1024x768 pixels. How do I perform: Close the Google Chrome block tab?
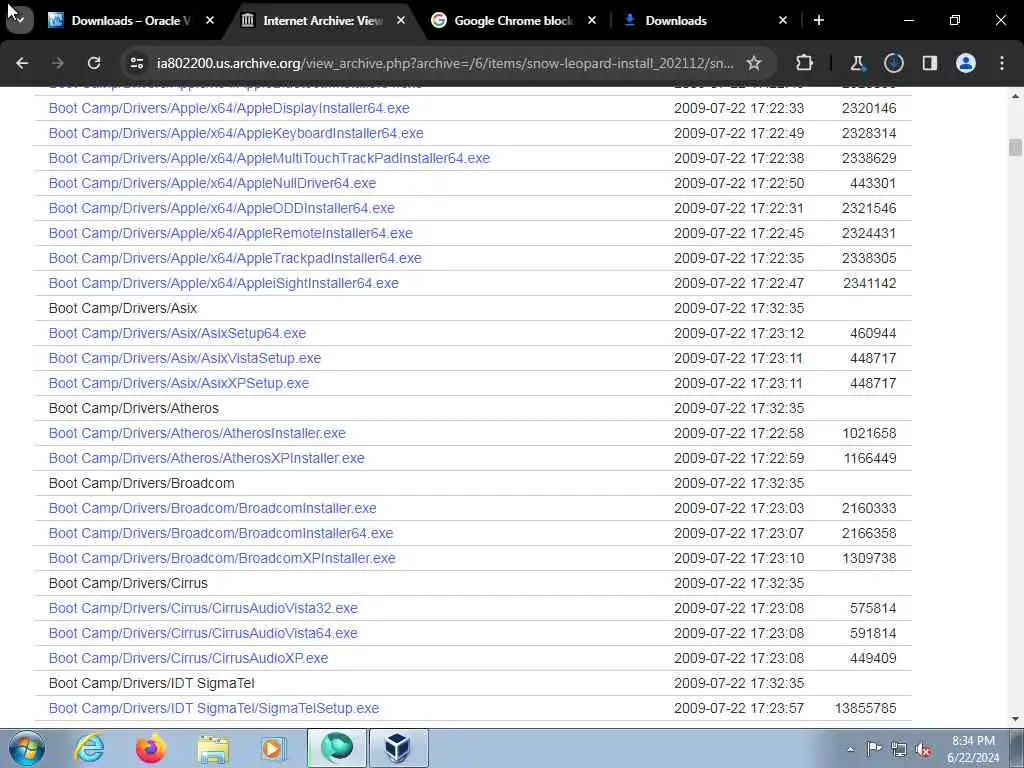(592, 20)
